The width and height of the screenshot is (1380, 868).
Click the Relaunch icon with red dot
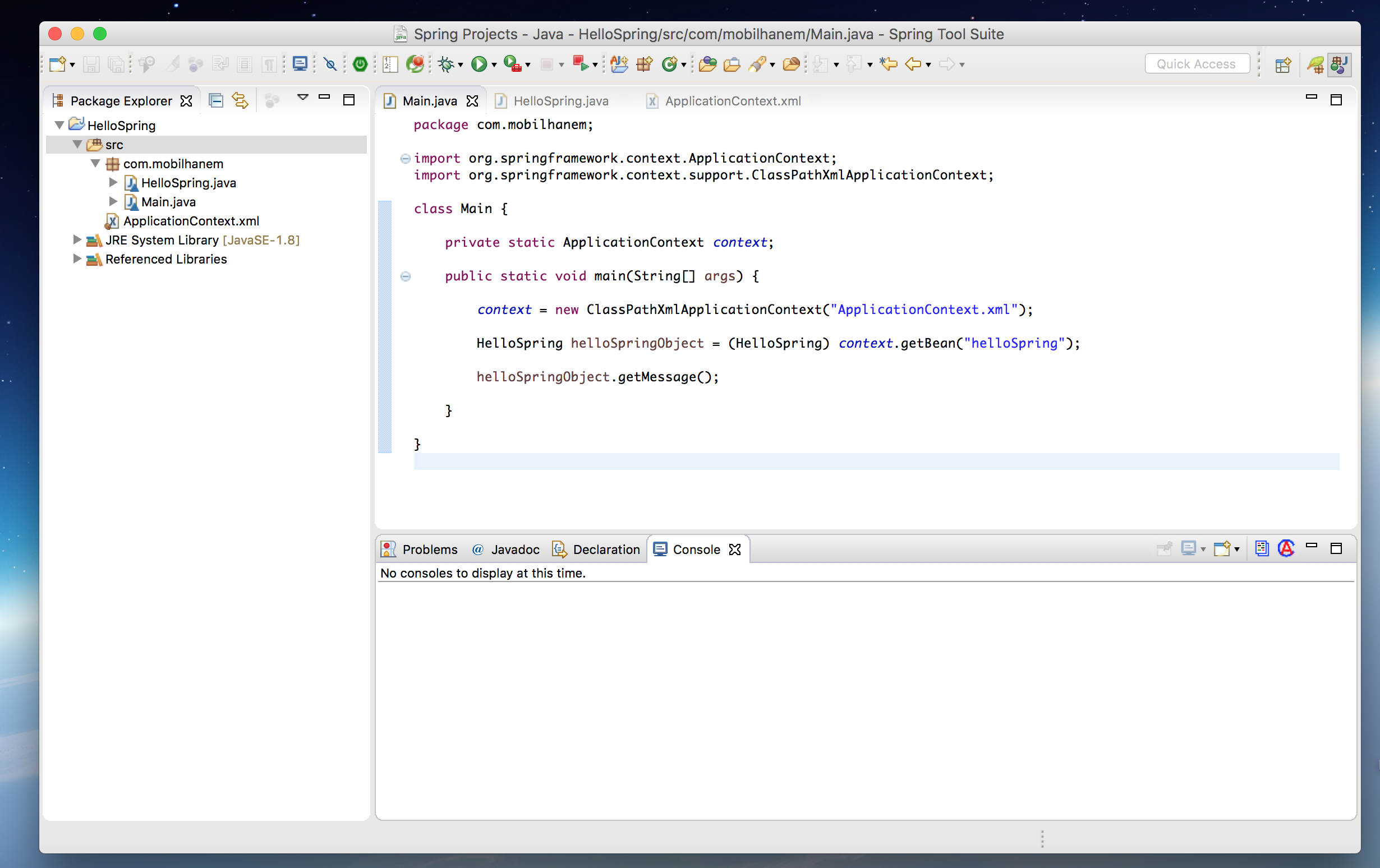coord(415,63)
